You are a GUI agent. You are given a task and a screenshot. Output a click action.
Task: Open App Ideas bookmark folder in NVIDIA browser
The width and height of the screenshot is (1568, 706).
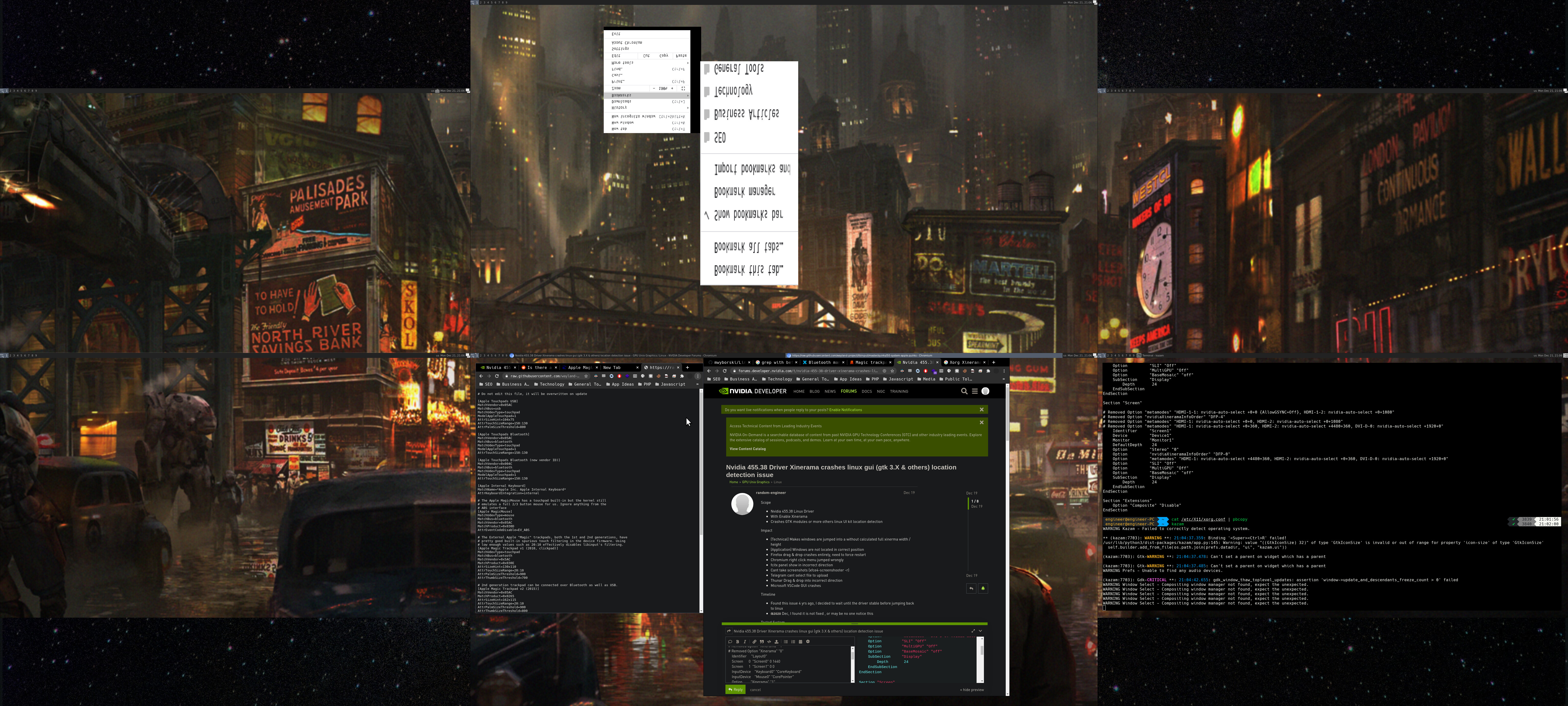coord(848,379)
